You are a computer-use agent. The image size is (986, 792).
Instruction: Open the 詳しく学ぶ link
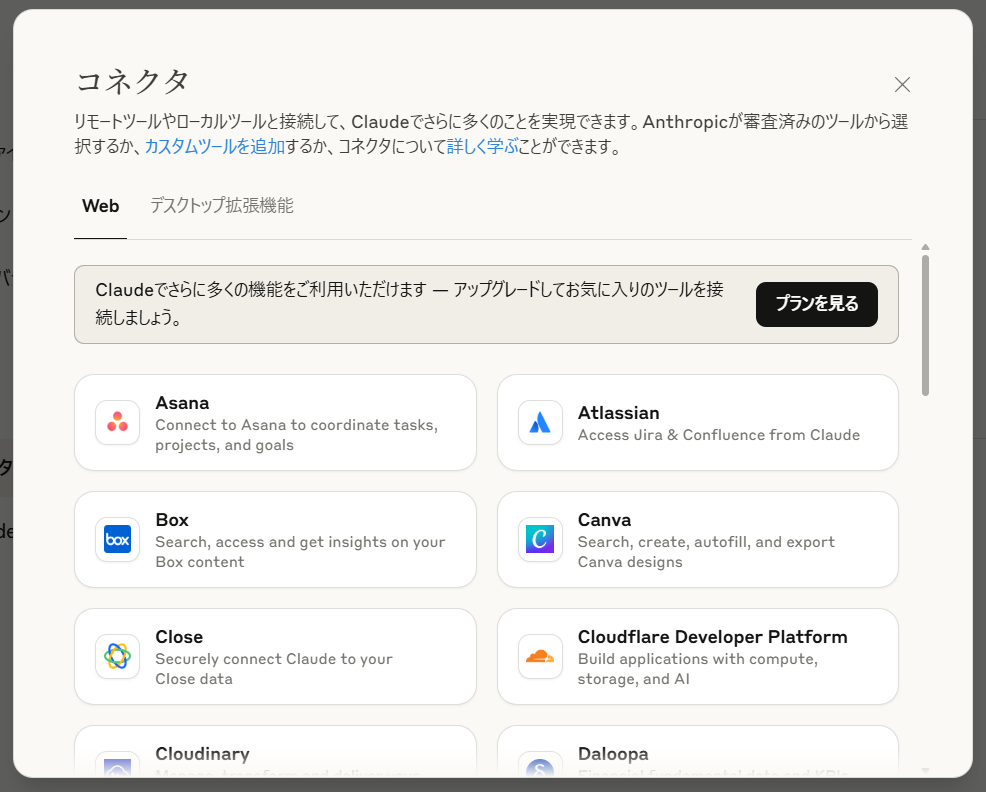[482, 147]
